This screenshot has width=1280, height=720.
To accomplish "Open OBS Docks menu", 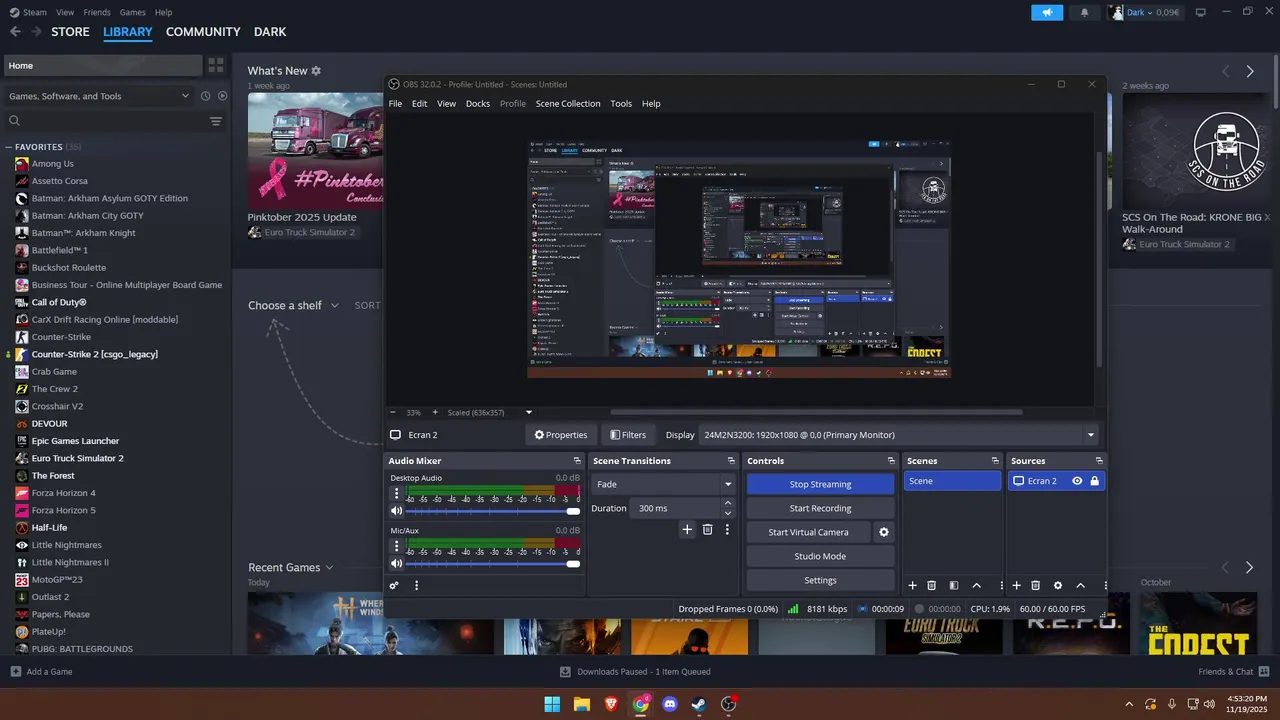I will [478, 104].
